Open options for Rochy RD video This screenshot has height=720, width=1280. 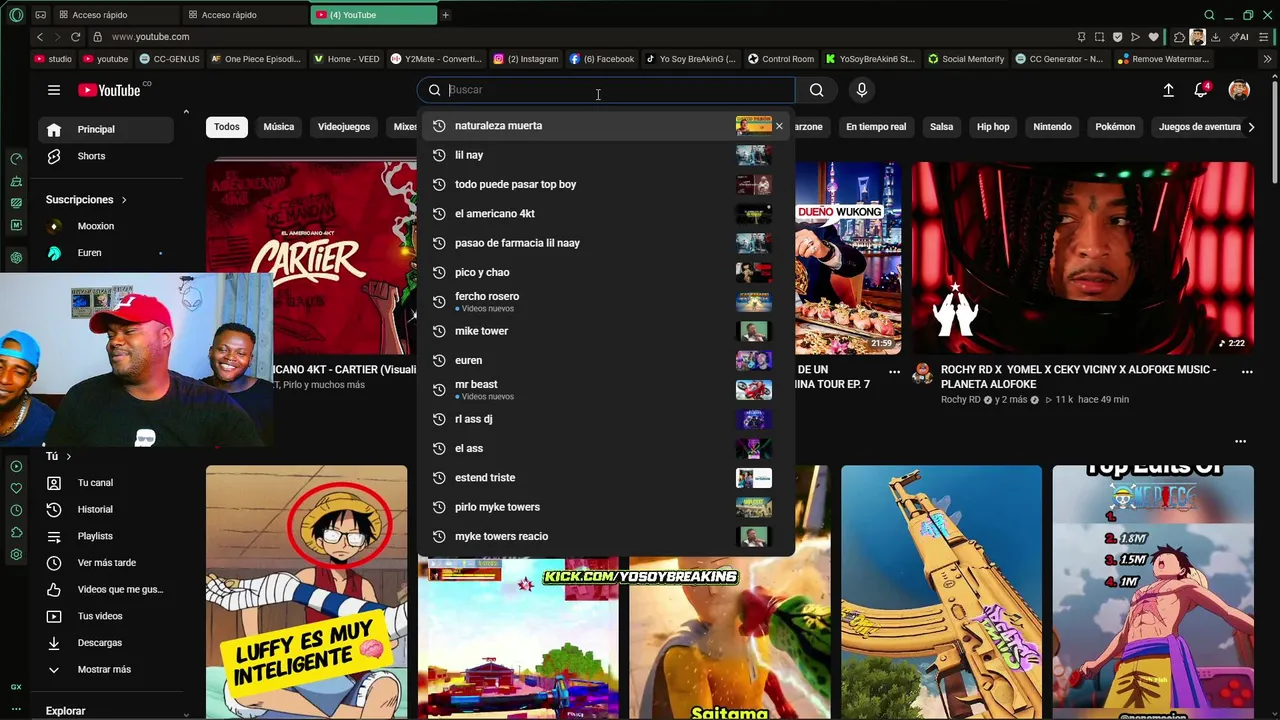point(1247,371)
